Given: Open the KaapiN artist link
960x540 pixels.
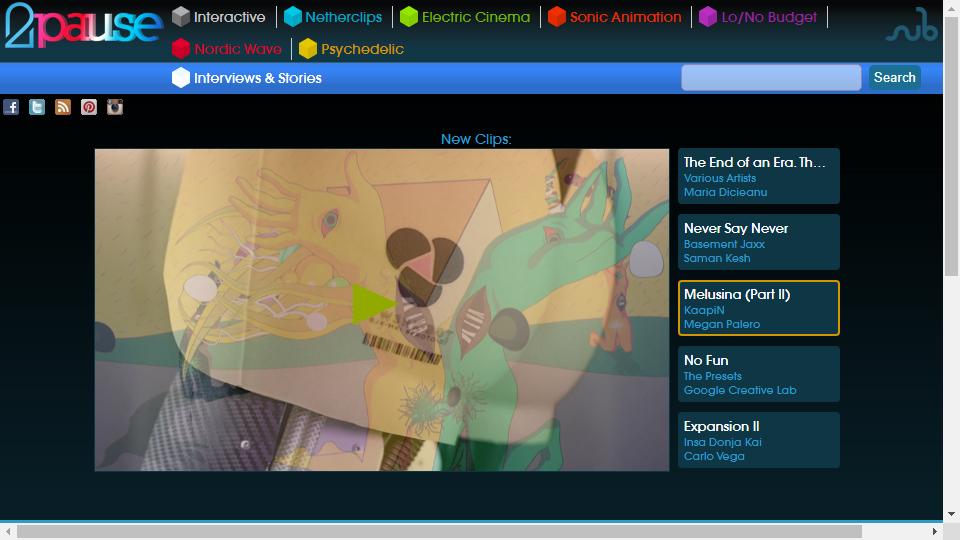Looking at the screenshot, I should click(x=703, y=310).
